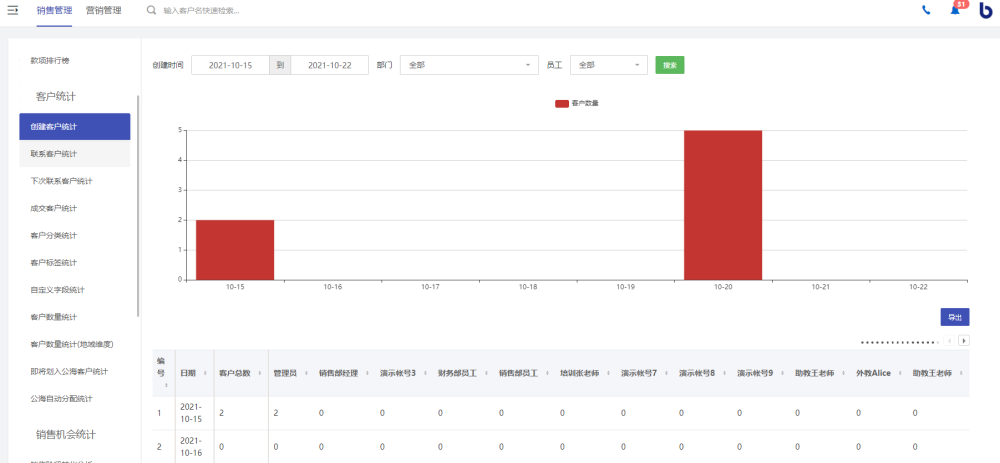Image resolution: width=1000 pixels, height=463 pixels.
Task: Open 联系客户统计 in the sidebar
Action: [54, 154]
